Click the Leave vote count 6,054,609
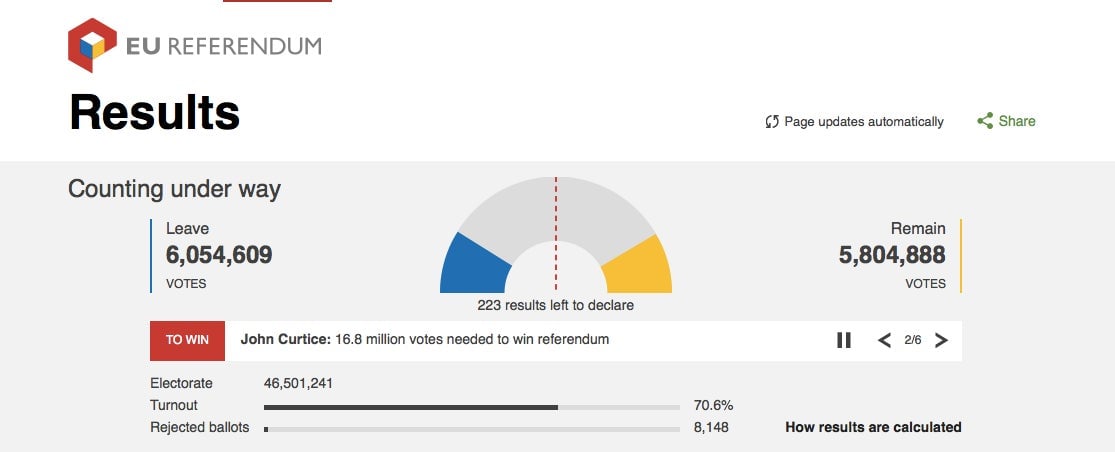 click(219, 254)
